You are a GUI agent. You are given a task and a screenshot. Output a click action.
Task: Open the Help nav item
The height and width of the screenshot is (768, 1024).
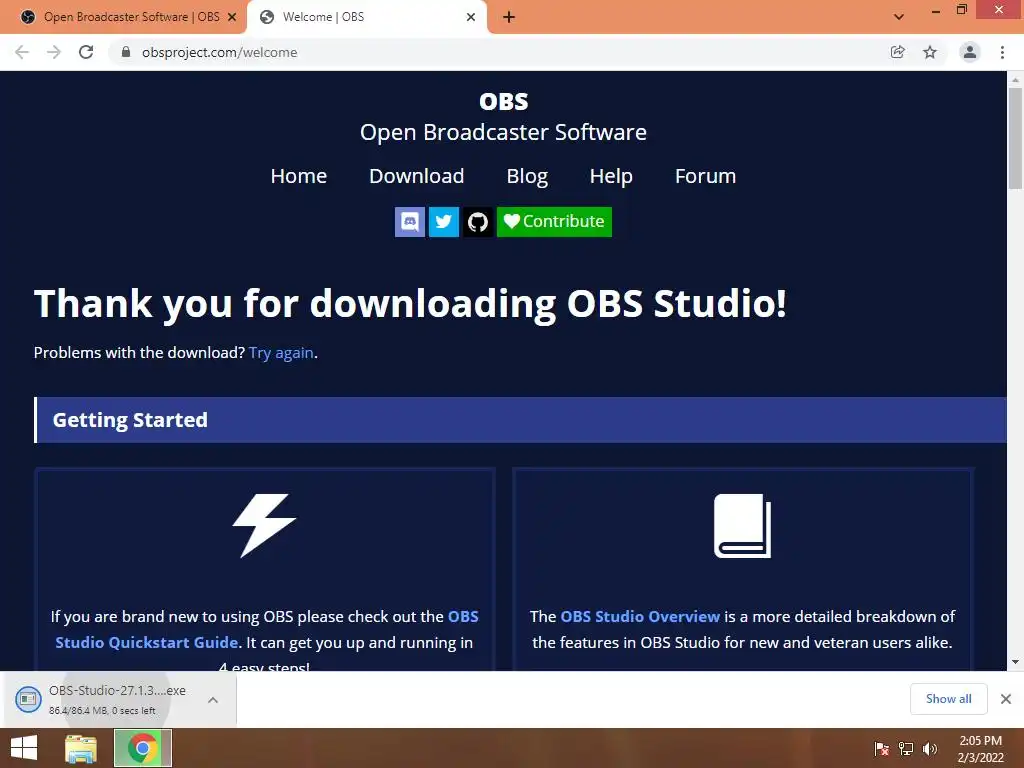[611, 176]
